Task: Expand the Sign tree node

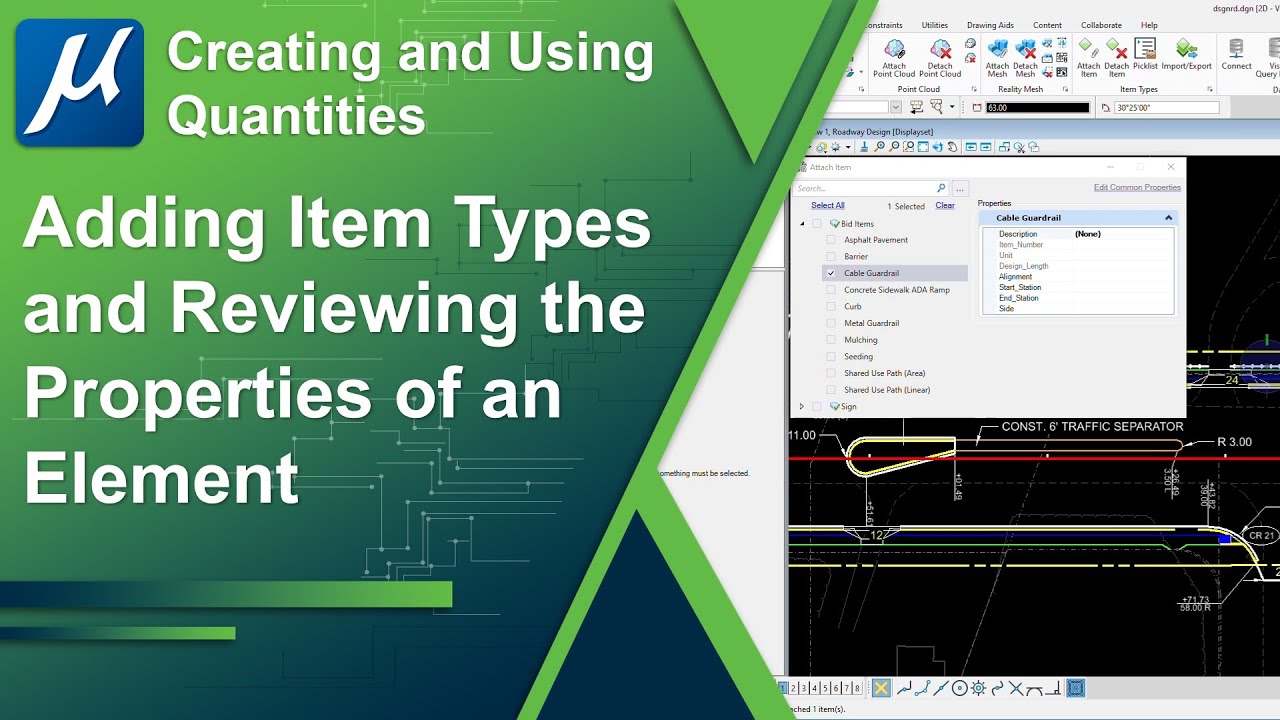Action: pyautogui.click(x=802, y=407)
